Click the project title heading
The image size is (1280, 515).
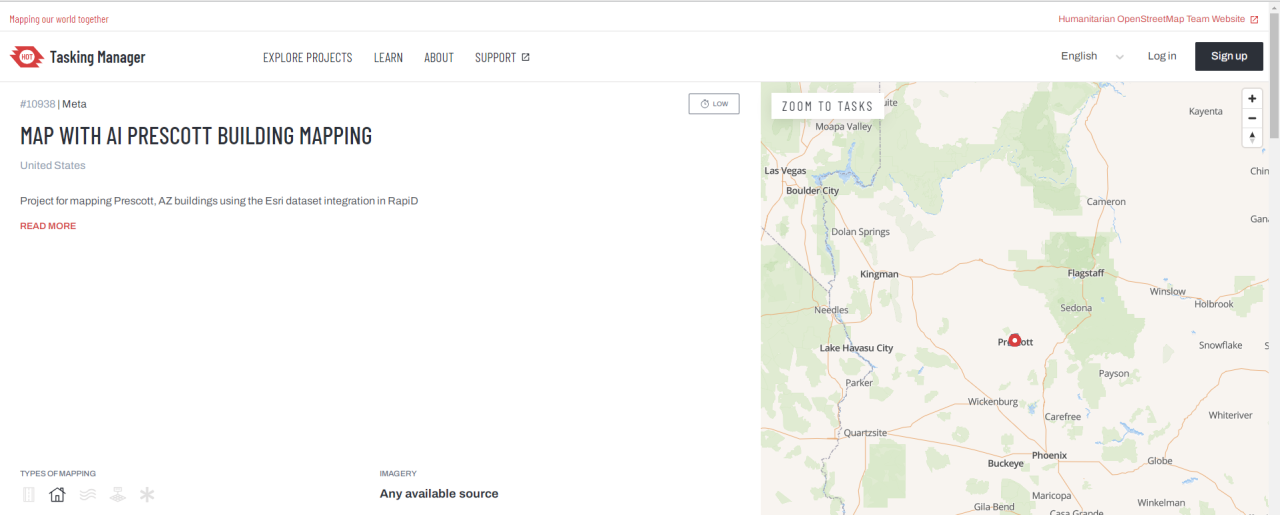[x=196, y=136]
